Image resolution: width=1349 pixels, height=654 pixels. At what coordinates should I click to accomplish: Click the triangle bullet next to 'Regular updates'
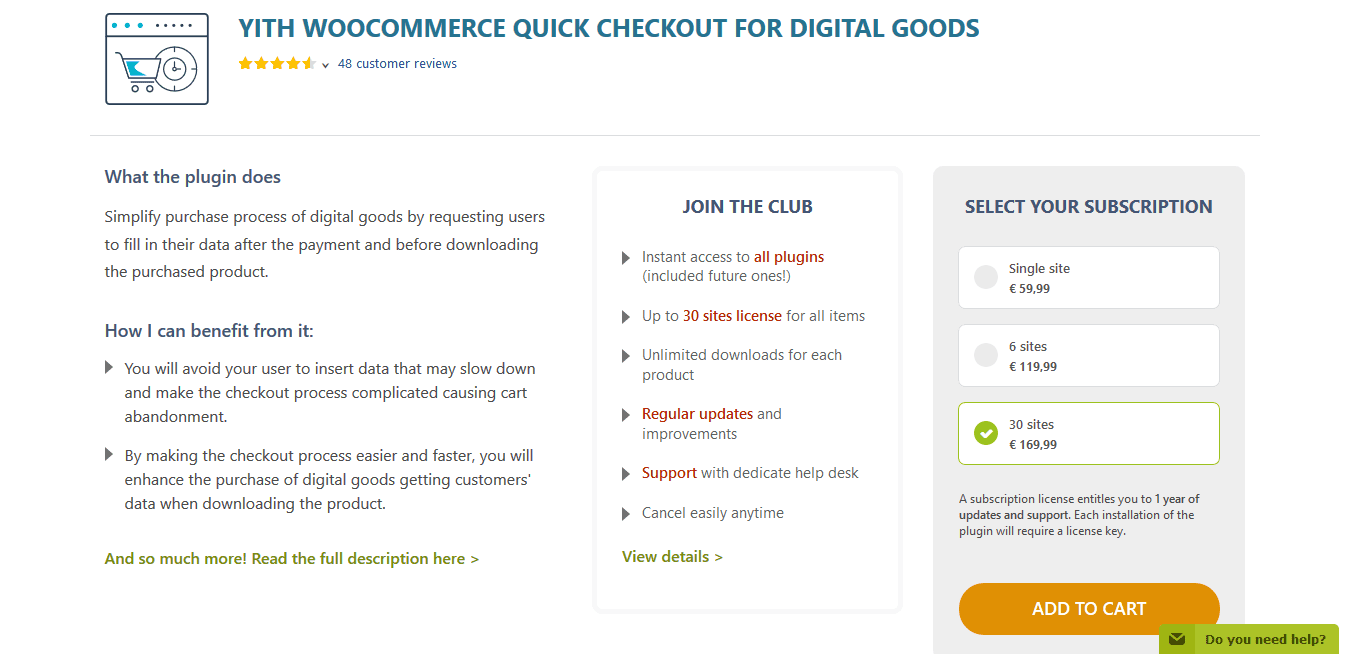click(626, 415)
